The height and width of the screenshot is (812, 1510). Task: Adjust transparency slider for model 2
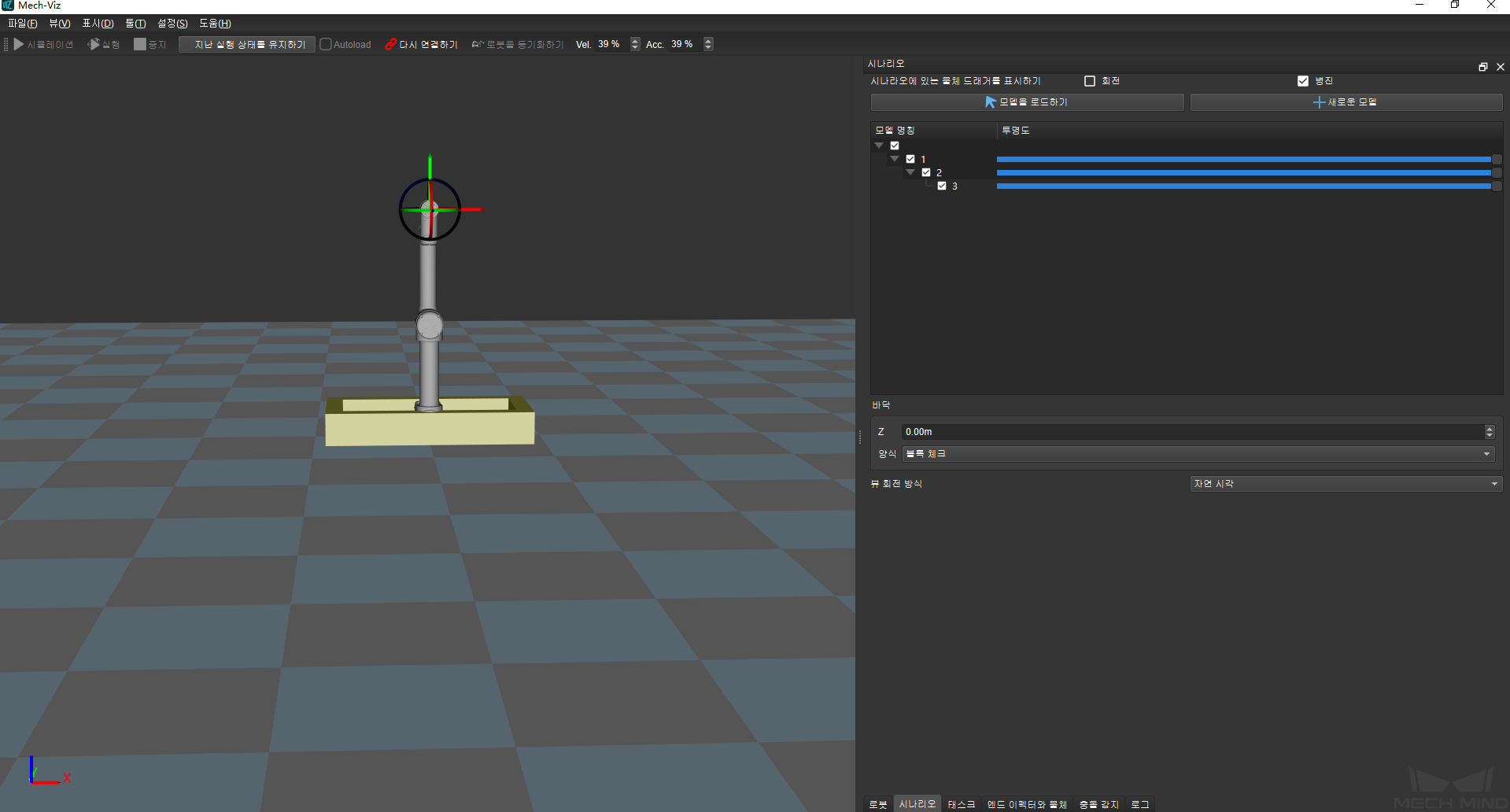pos(1250,173)
